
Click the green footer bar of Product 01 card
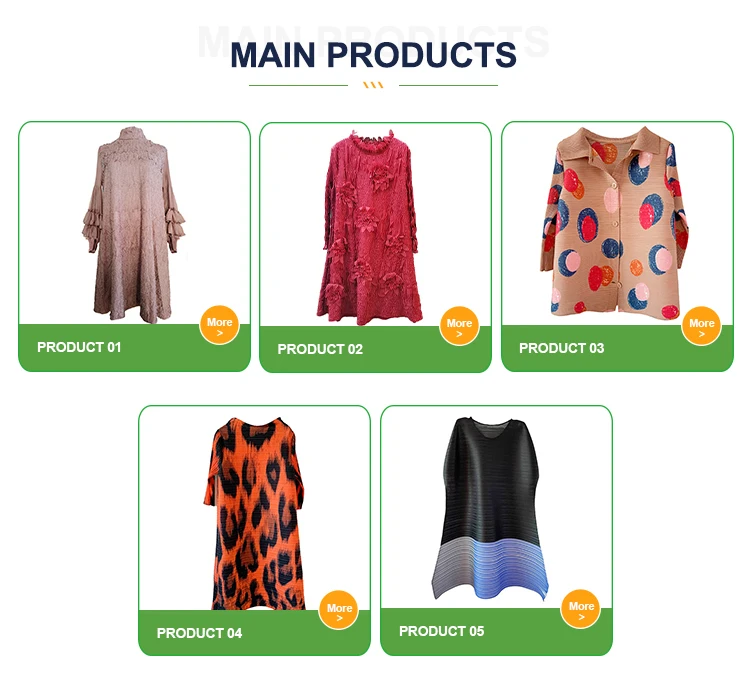coord(134,348)
